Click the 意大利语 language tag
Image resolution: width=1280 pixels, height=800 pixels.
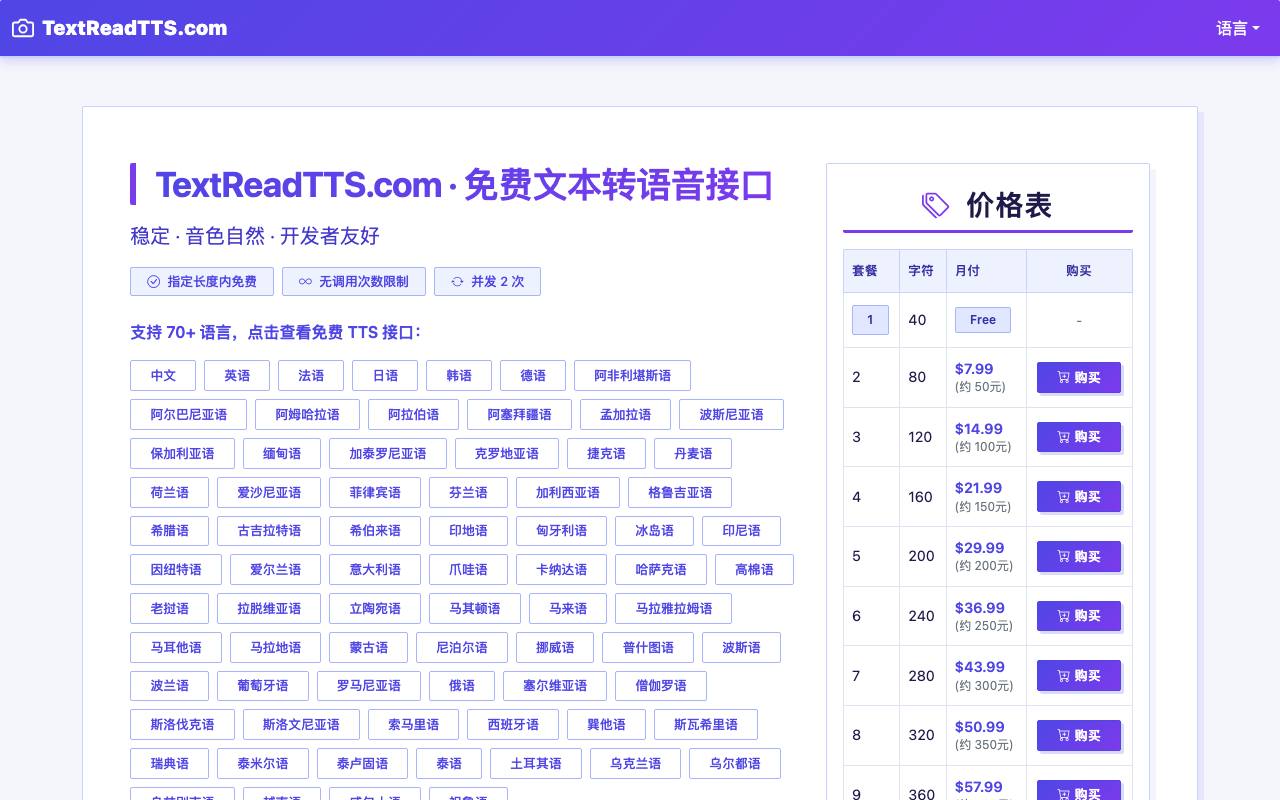click(x=375, y=570)
